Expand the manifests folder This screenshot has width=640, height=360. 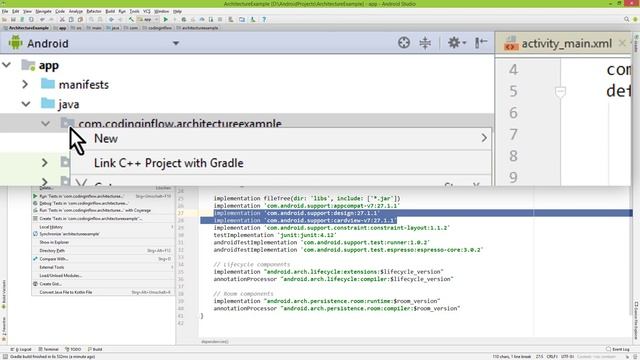tap(25, 84)
